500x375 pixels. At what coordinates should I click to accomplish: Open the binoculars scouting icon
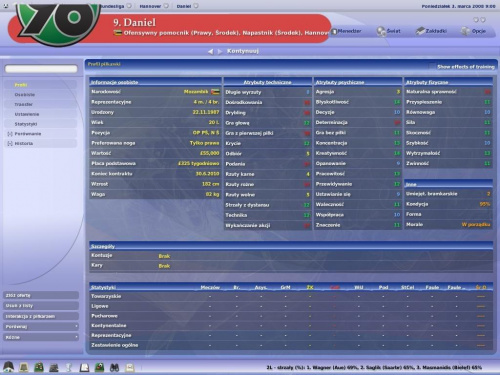pos(114,367)
